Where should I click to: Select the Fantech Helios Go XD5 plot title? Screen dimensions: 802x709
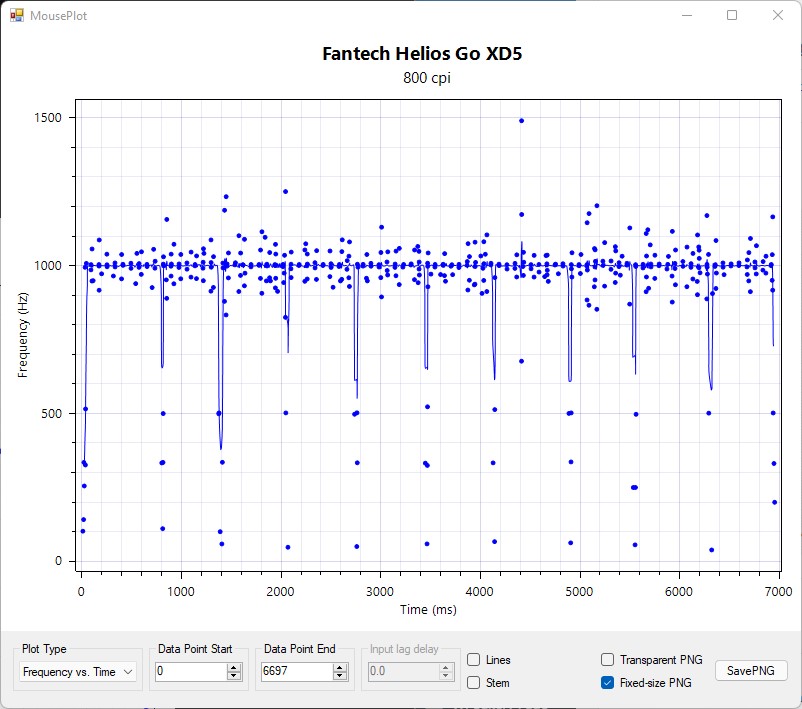pos(422,54)
